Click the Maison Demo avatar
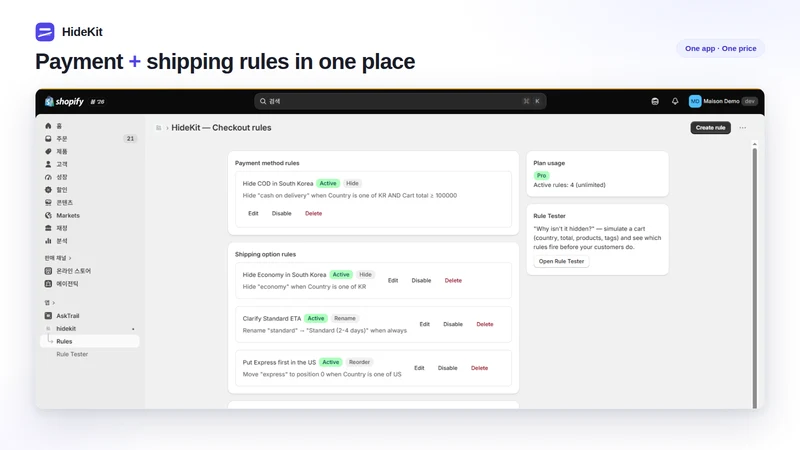This screenshot has width=800, height=450. click(695, 101)
